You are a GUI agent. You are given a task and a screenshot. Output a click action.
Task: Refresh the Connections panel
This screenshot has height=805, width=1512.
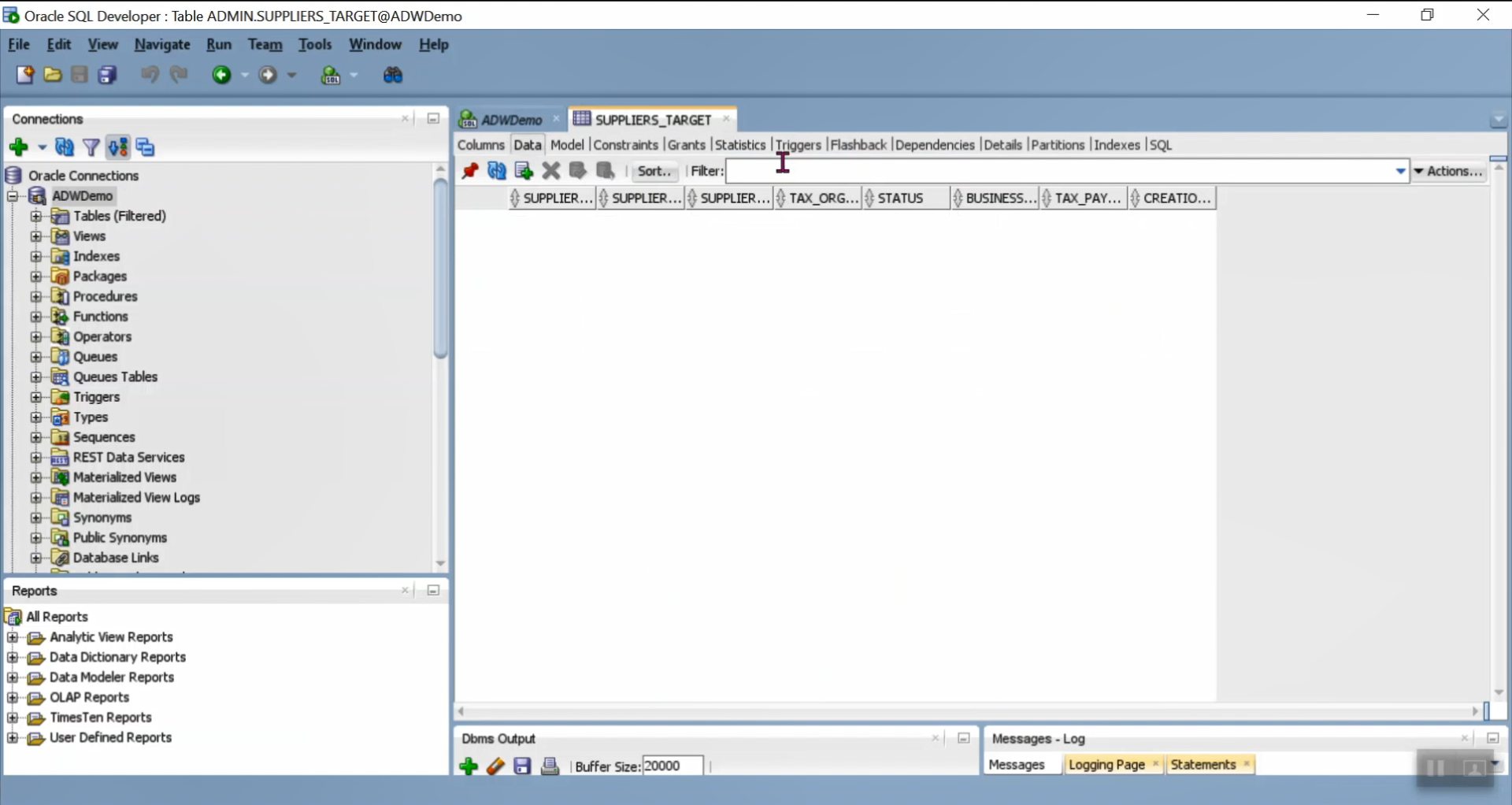click(x=65, y=147)
